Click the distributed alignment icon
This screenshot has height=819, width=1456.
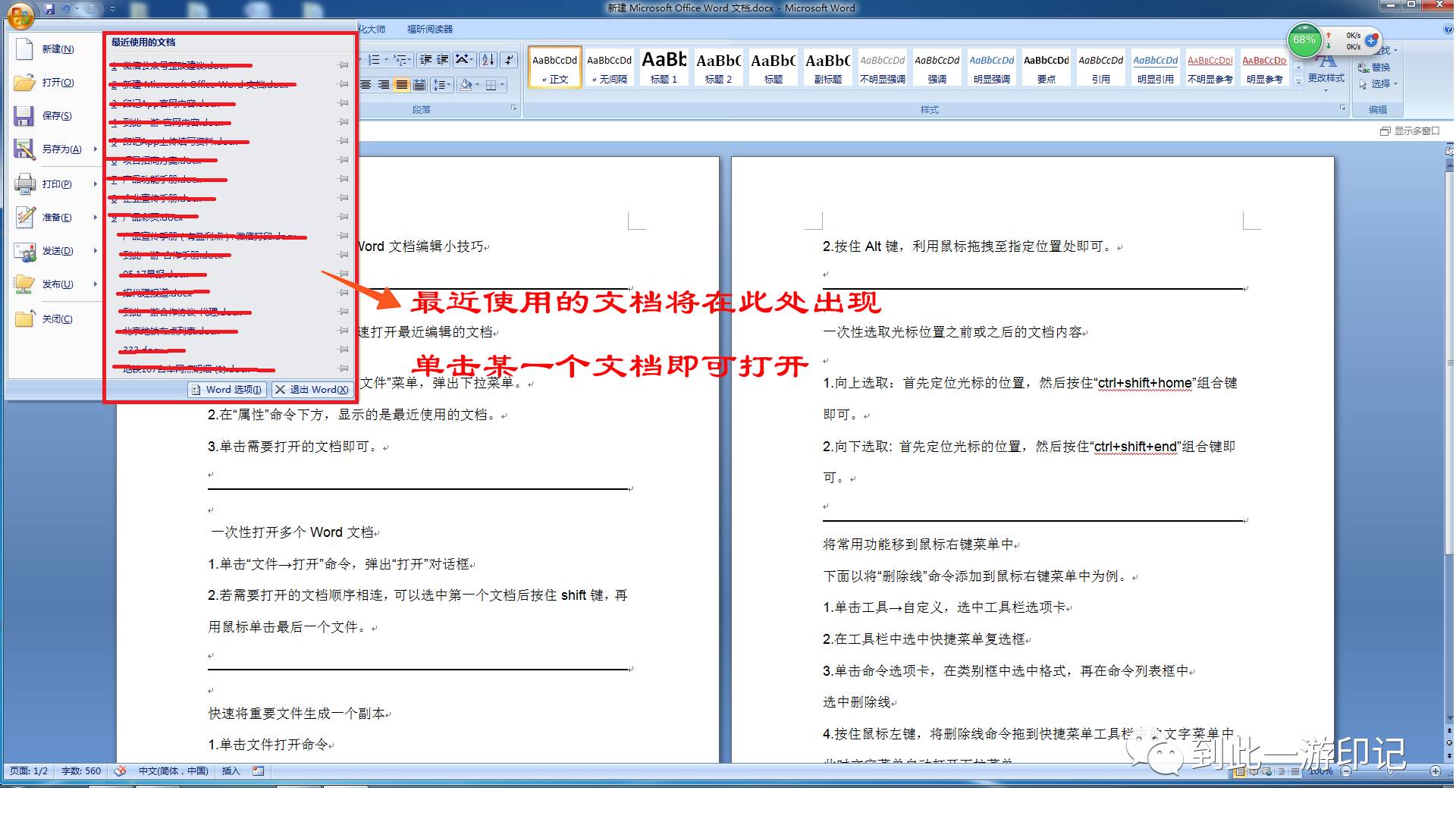point(419,85)
